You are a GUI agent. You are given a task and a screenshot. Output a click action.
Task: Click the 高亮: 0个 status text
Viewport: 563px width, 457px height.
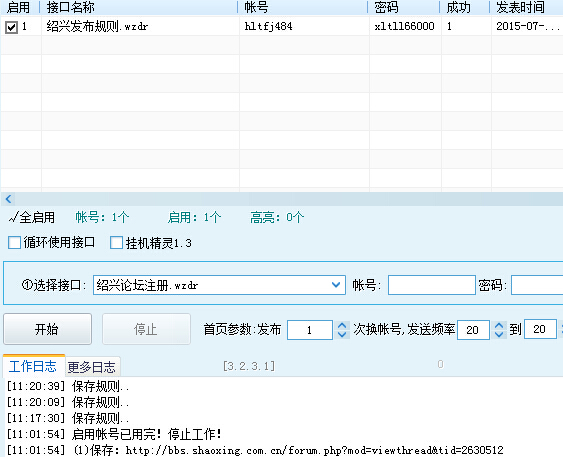(x=277, y=217)
